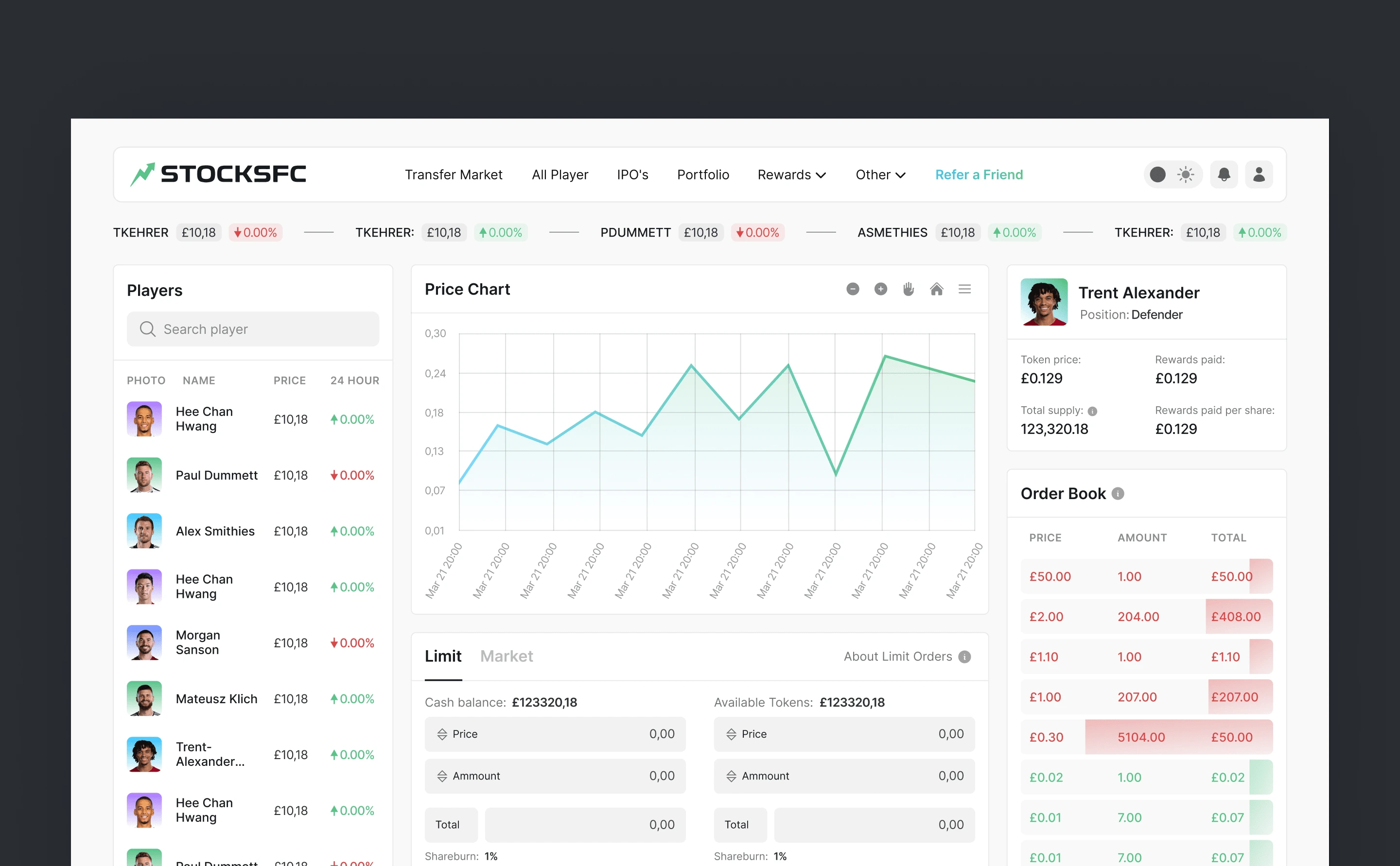Zoom out the price chart
1400x866 pixels.
coord(853,289)
